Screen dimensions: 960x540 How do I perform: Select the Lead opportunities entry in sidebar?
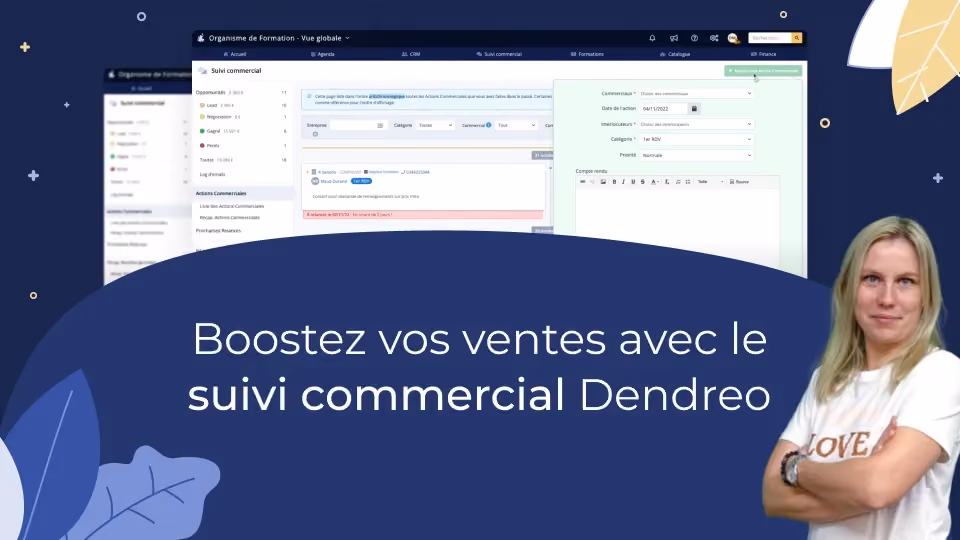242,105
